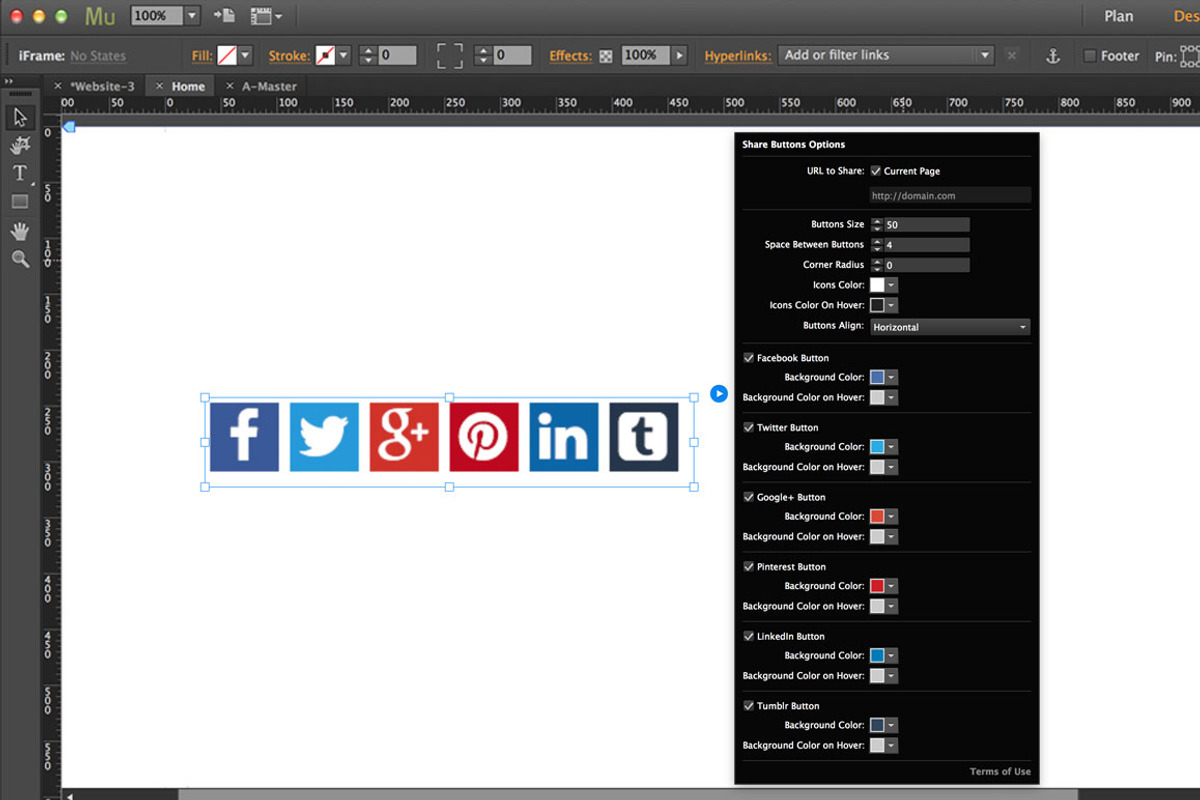Viewport: 1200px width, 800px height.
Task: Adjust the Corner Radius stepper
Action: coord(877,265)
